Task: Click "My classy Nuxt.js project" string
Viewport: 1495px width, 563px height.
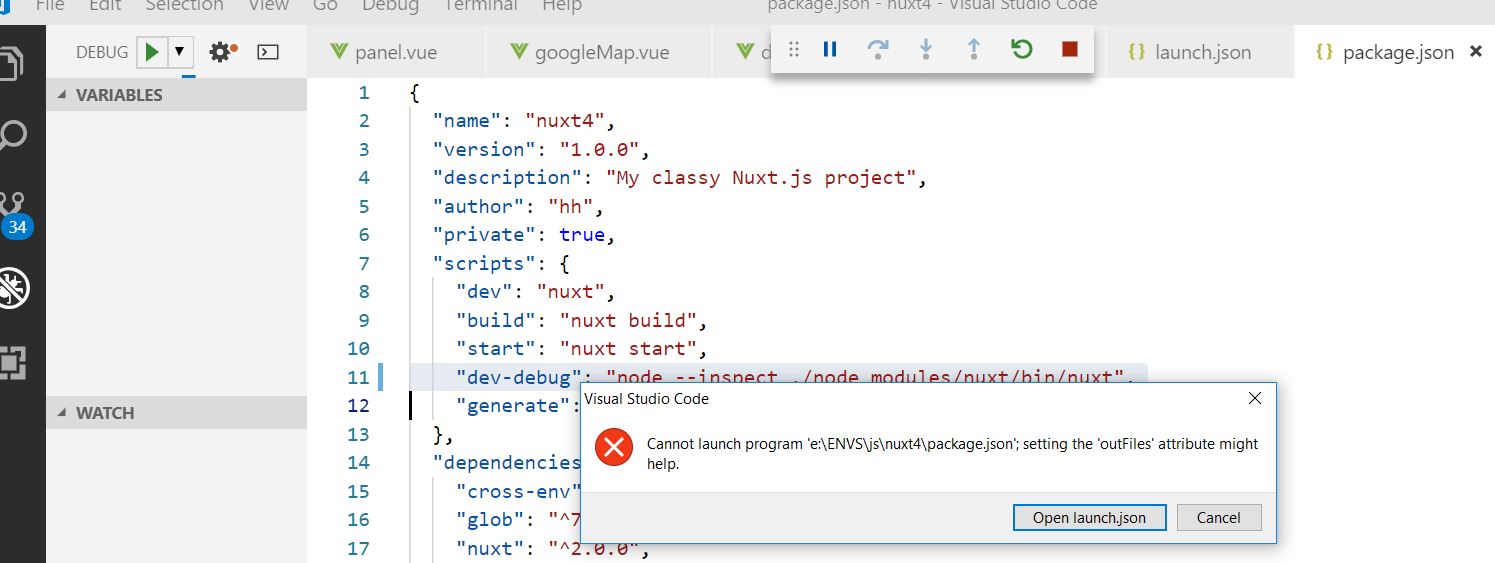Action: tap(761, 178)
